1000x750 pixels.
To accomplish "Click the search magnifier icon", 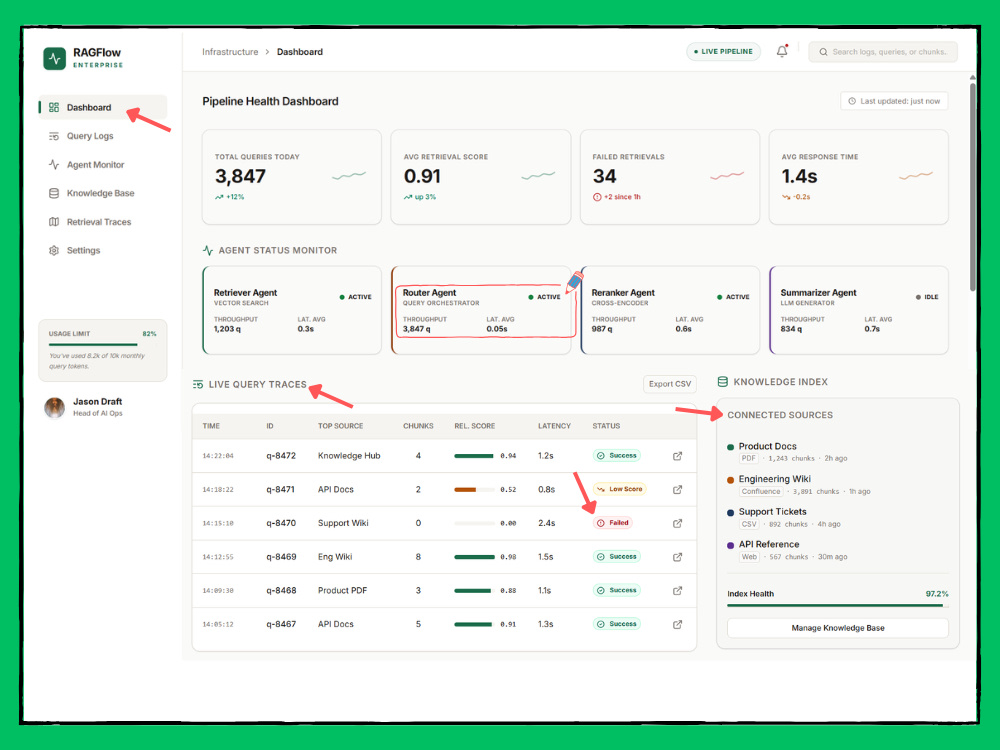I will click(823, 52).
